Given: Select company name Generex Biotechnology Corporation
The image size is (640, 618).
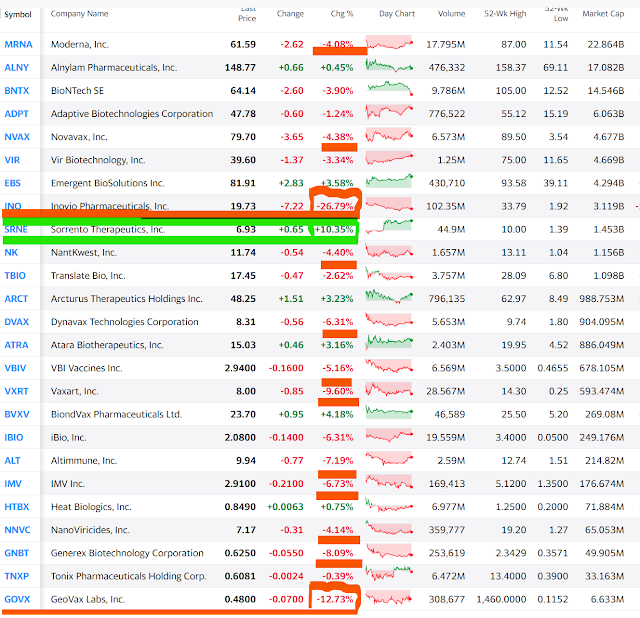Looking at the screenshot, I should click(x=127, y=553).
